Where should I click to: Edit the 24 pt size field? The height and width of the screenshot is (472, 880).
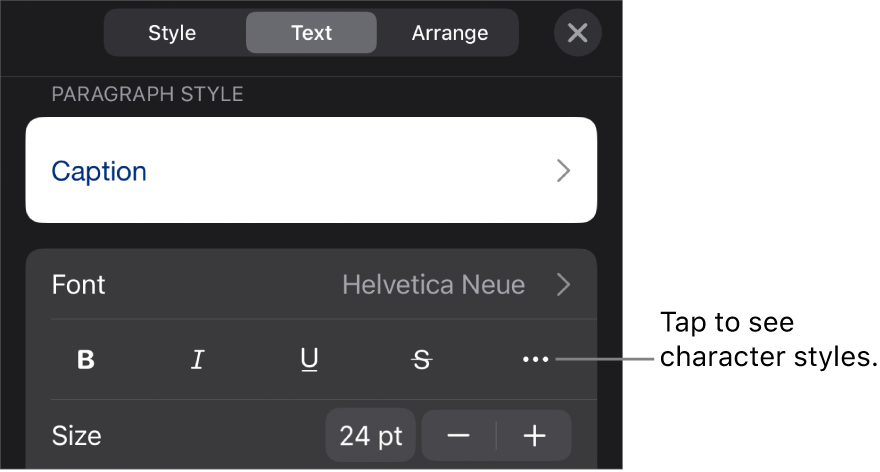click(x=370, y=436)
